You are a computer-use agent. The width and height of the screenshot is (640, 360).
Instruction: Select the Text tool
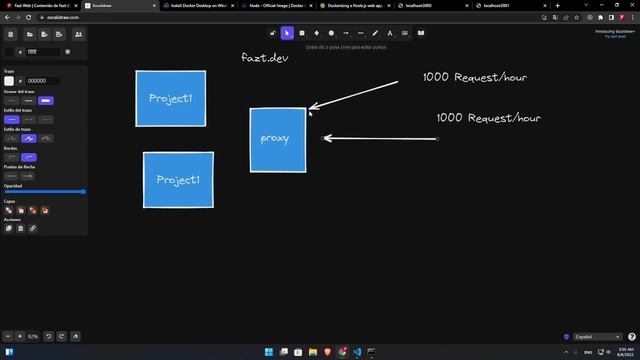tap(390, 33)
